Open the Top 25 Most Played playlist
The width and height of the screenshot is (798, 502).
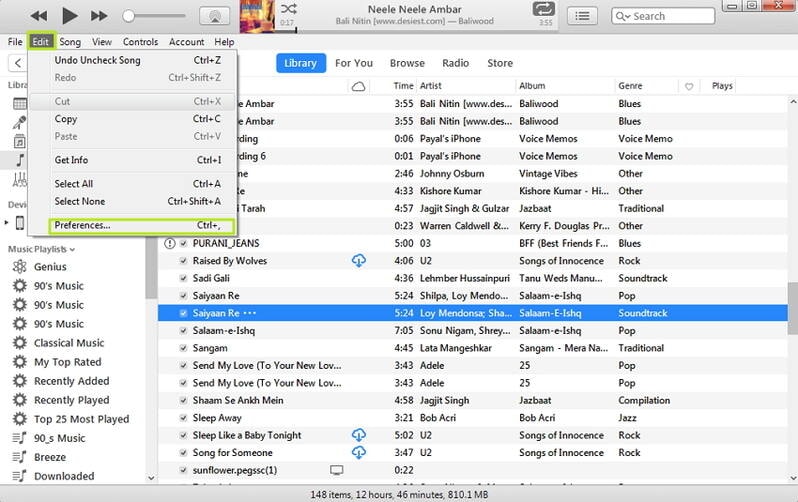(81, 420)
